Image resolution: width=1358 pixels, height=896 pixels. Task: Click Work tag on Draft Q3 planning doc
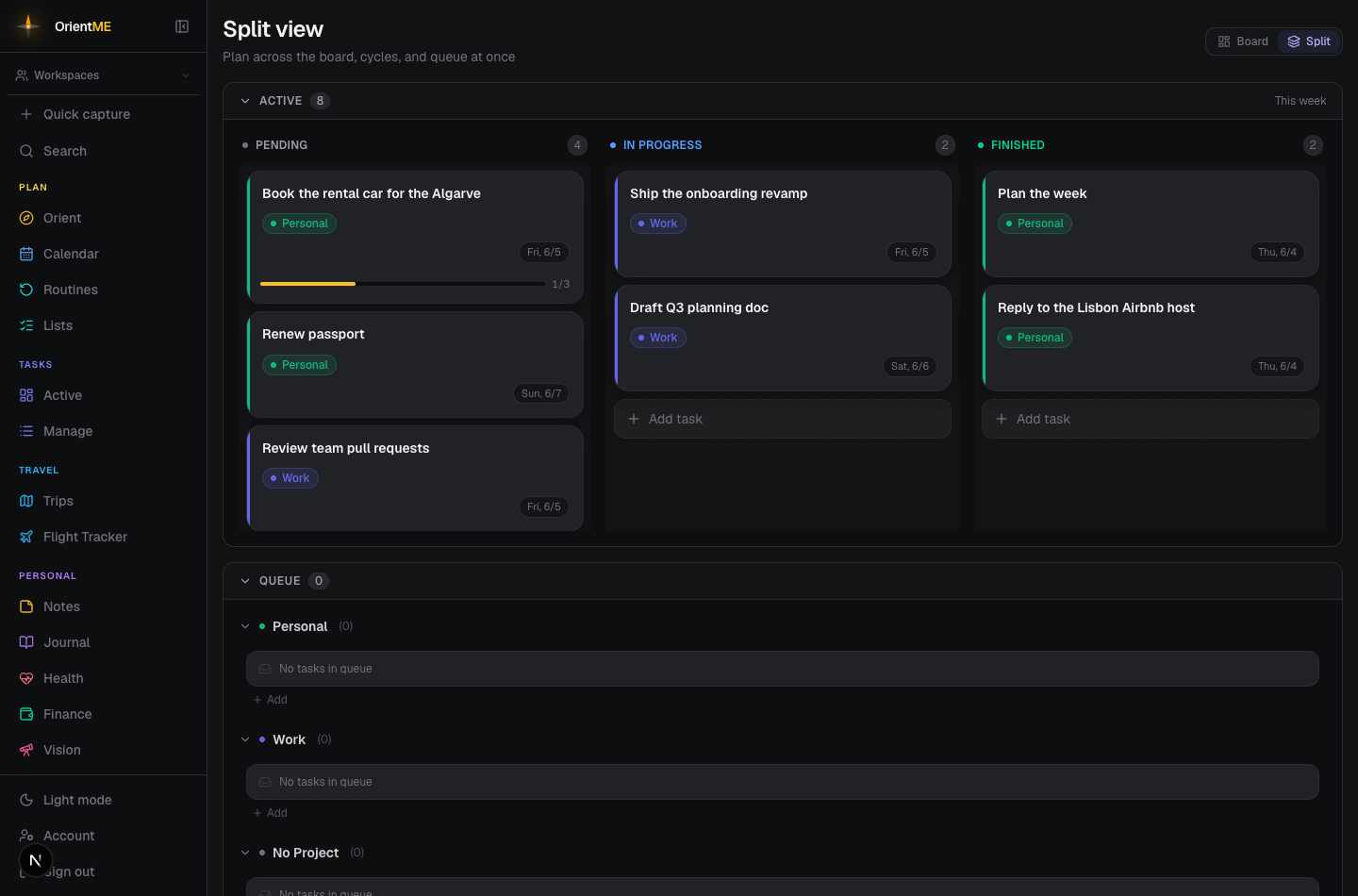click(x=657, y=338)
